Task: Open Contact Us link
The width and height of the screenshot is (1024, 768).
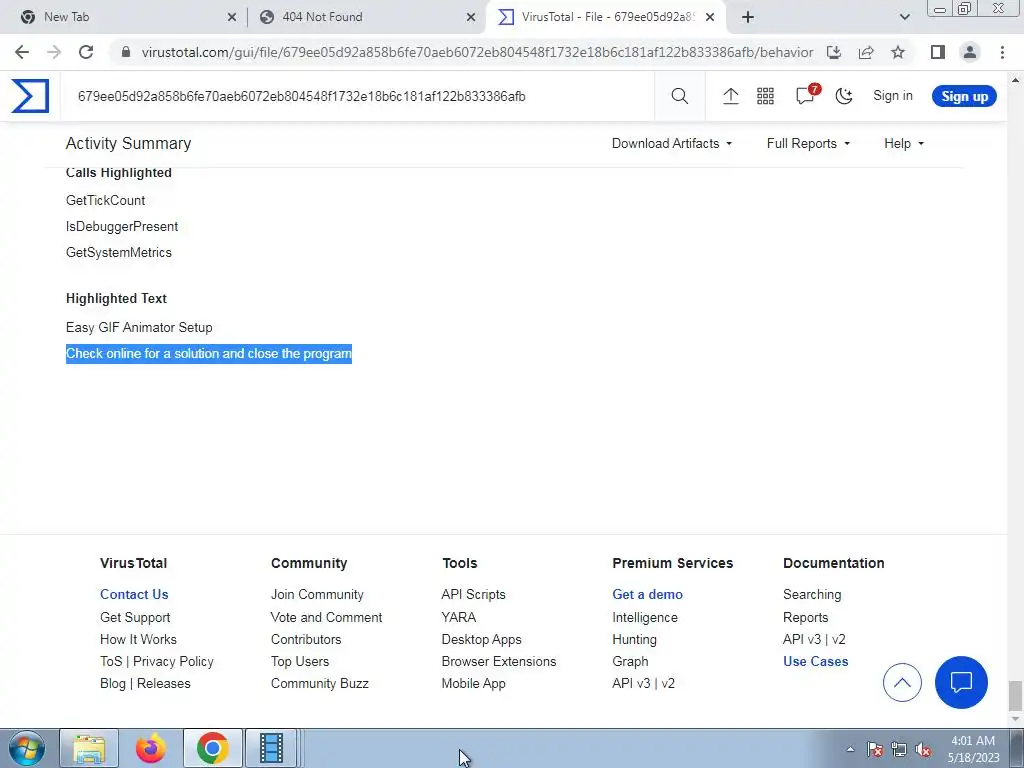Action: [134, 594]
